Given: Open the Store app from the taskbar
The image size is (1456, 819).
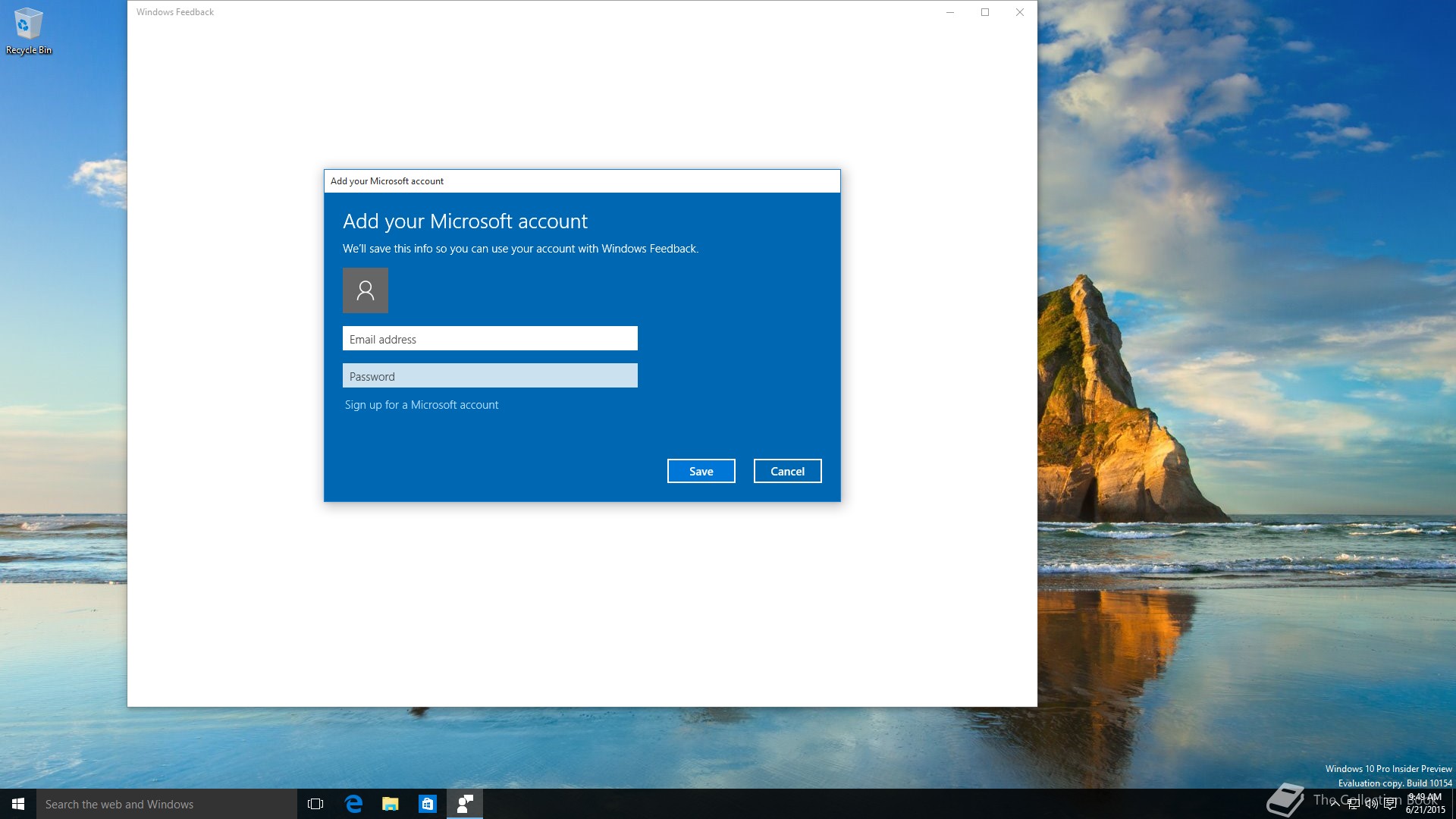Looking at the screenshot, I should pos(428,804).
